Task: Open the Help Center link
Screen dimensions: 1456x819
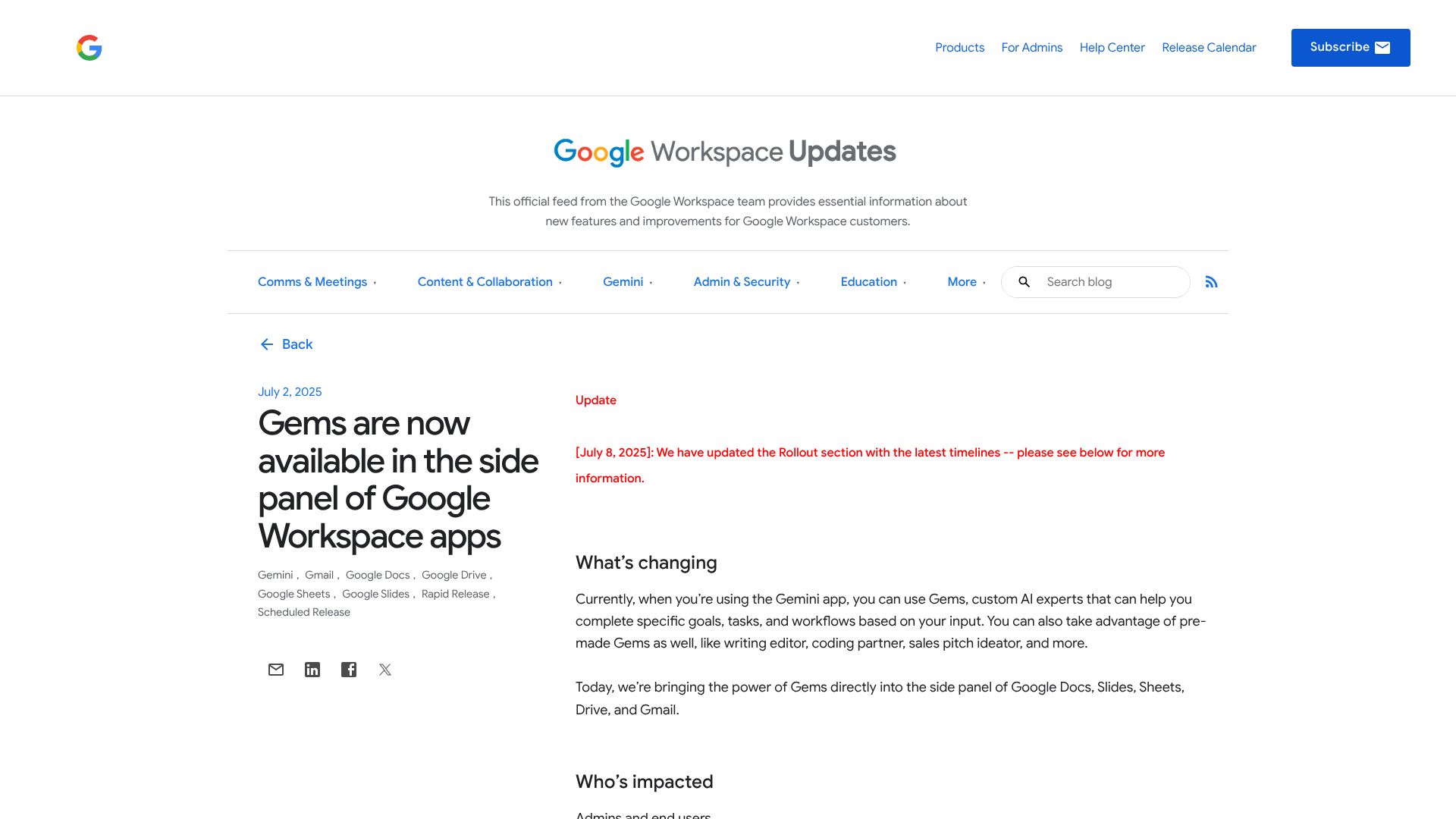Action: click(x=1112, y=48)
